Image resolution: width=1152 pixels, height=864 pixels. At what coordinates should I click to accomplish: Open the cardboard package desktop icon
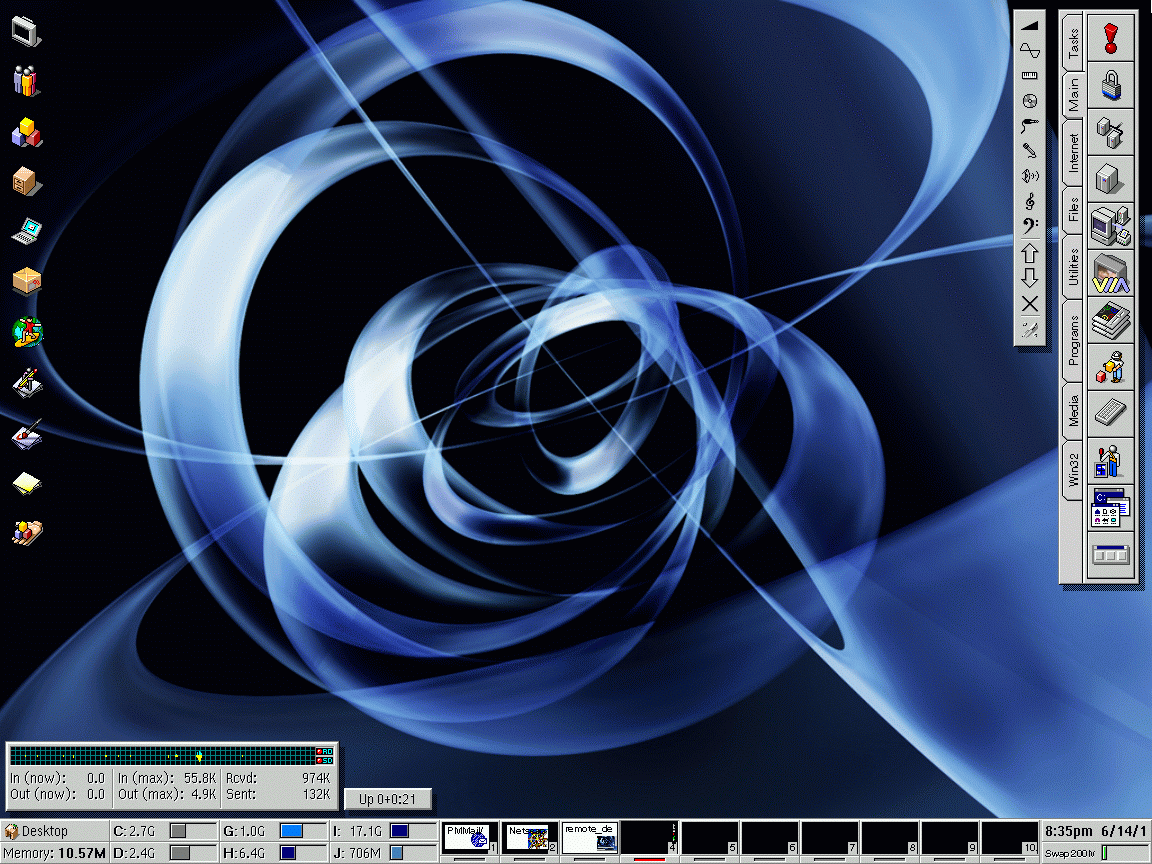tap(27, 281)
